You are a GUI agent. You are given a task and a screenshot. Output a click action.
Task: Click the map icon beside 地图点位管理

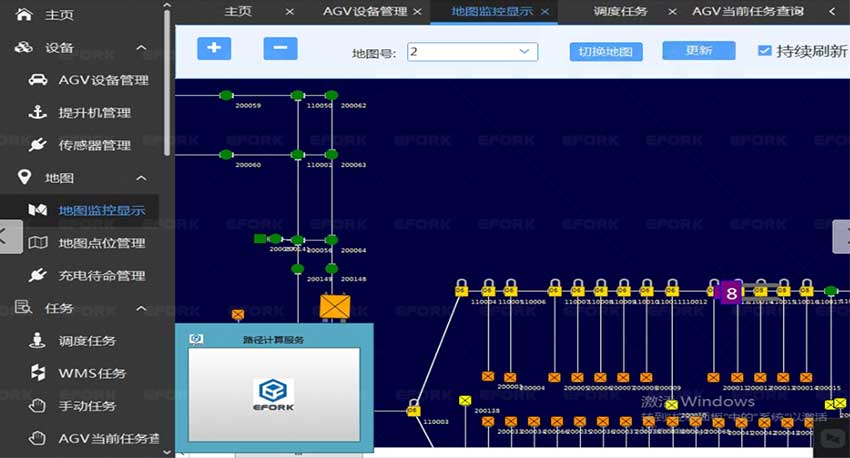[38, 242]
